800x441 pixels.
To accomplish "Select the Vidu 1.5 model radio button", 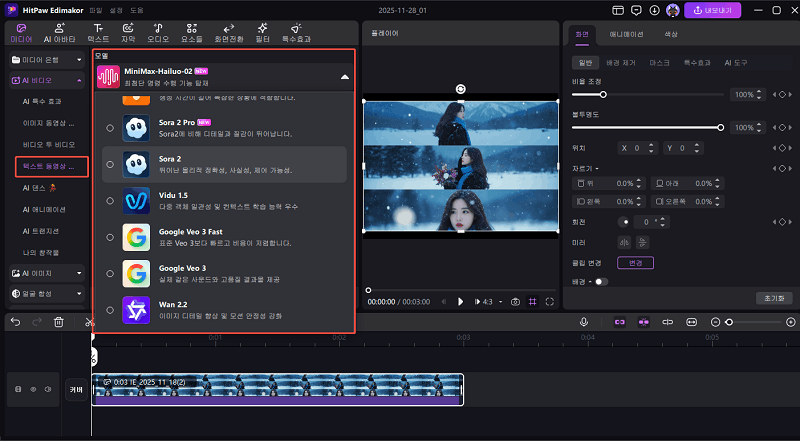I will [110, 201].
